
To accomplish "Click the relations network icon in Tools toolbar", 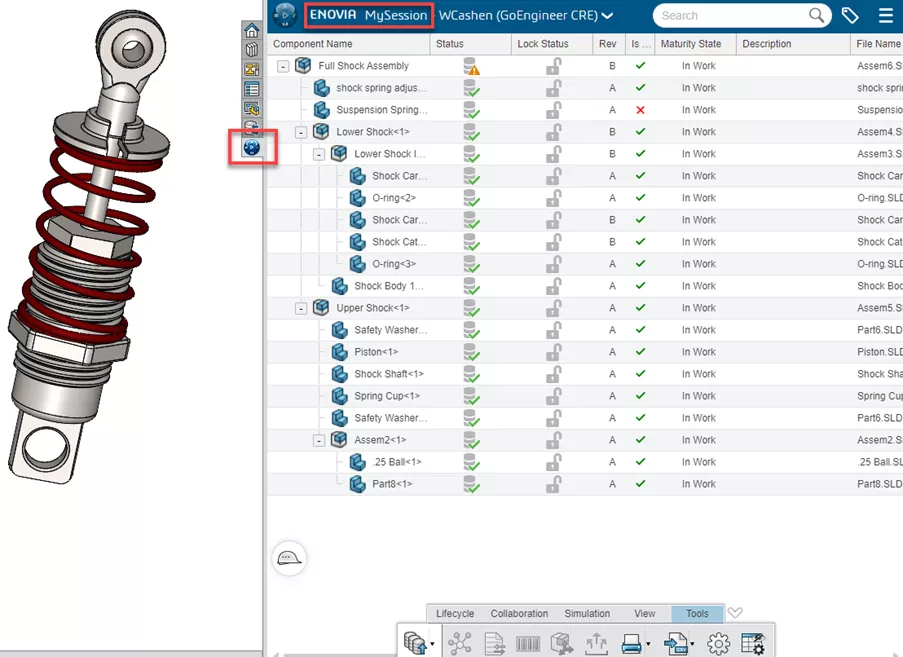I will tap(462, 642).
